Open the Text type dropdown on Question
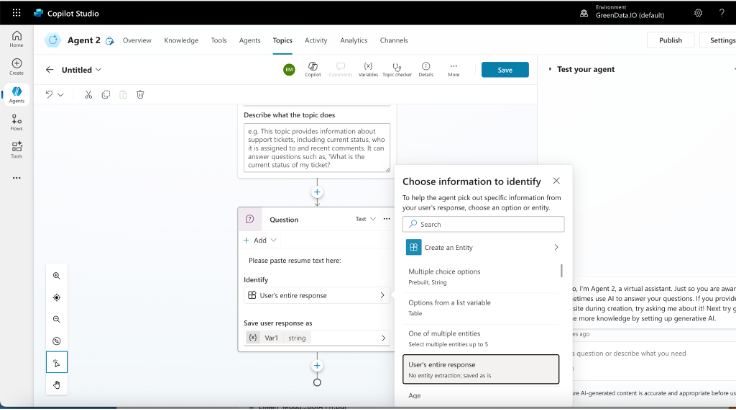The image size is (736, 410). coord(366,219)
